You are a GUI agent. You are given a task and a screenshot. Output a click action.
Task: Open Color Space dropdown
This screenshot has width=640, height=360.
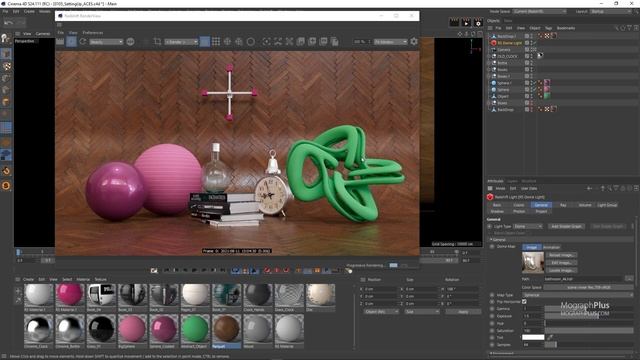point(588,287)
